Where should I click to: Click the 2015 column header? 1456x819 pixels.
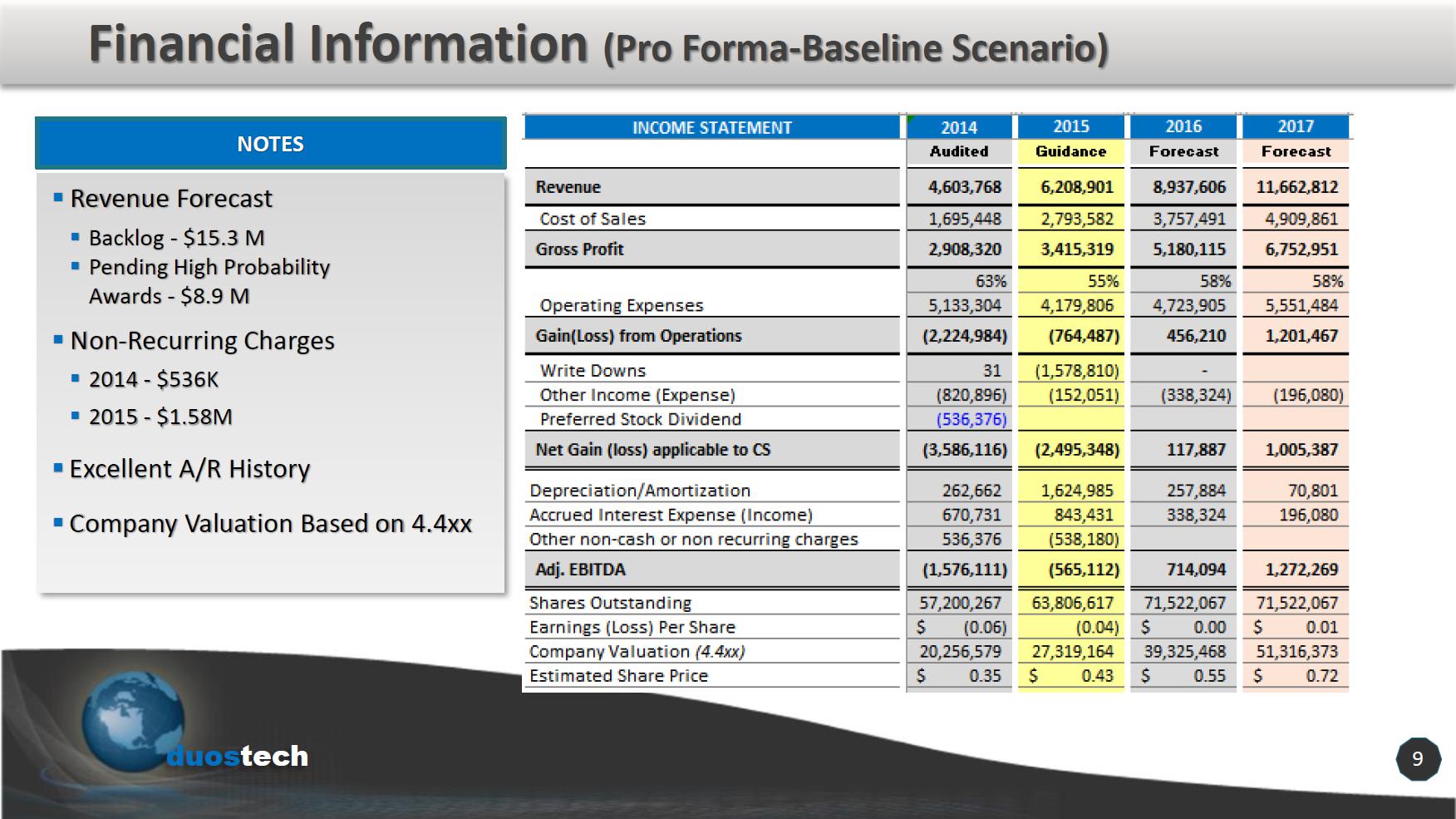point(1070,126)
